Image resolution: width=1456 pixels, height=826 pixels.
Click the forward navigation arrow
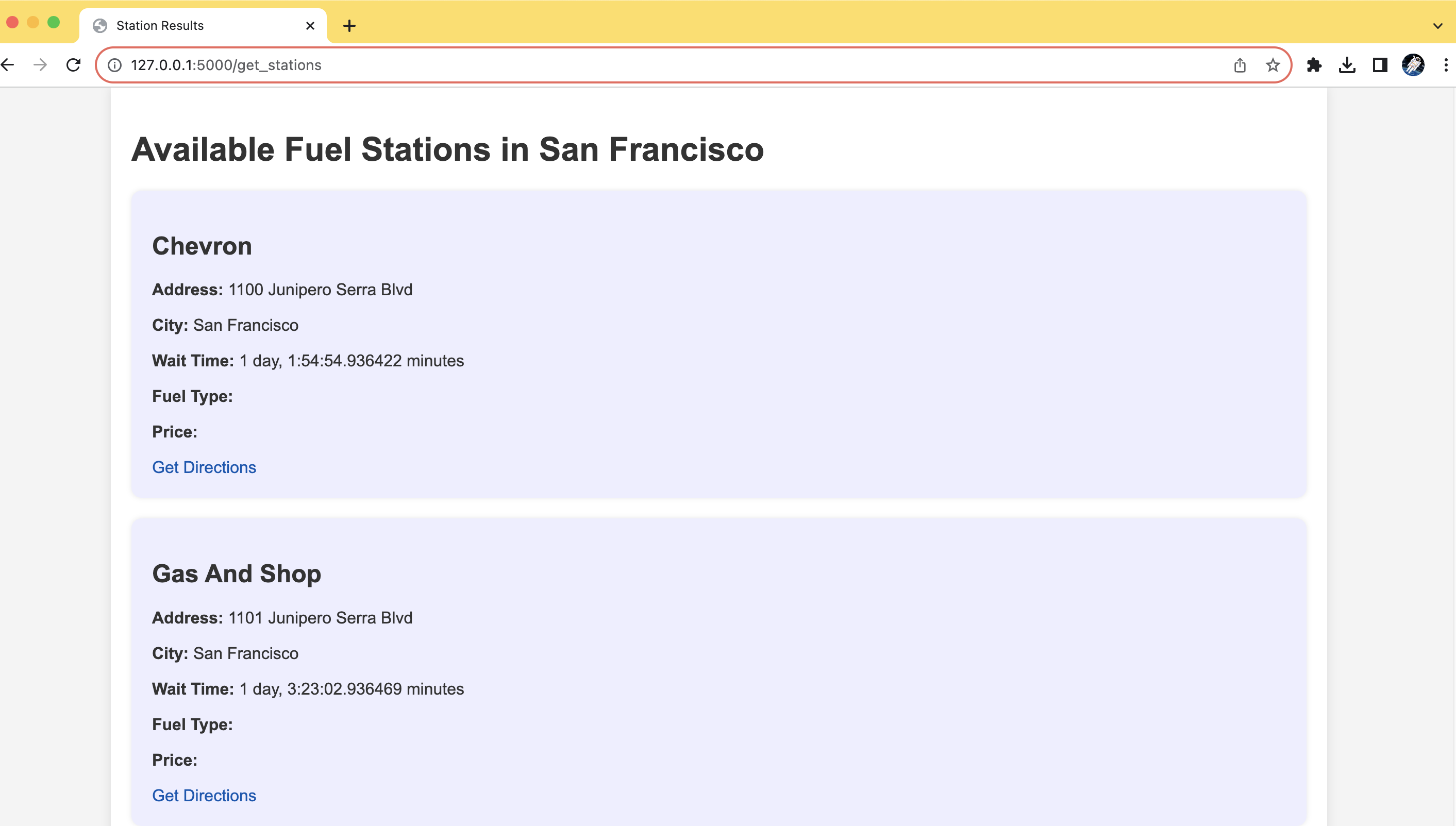40,65
